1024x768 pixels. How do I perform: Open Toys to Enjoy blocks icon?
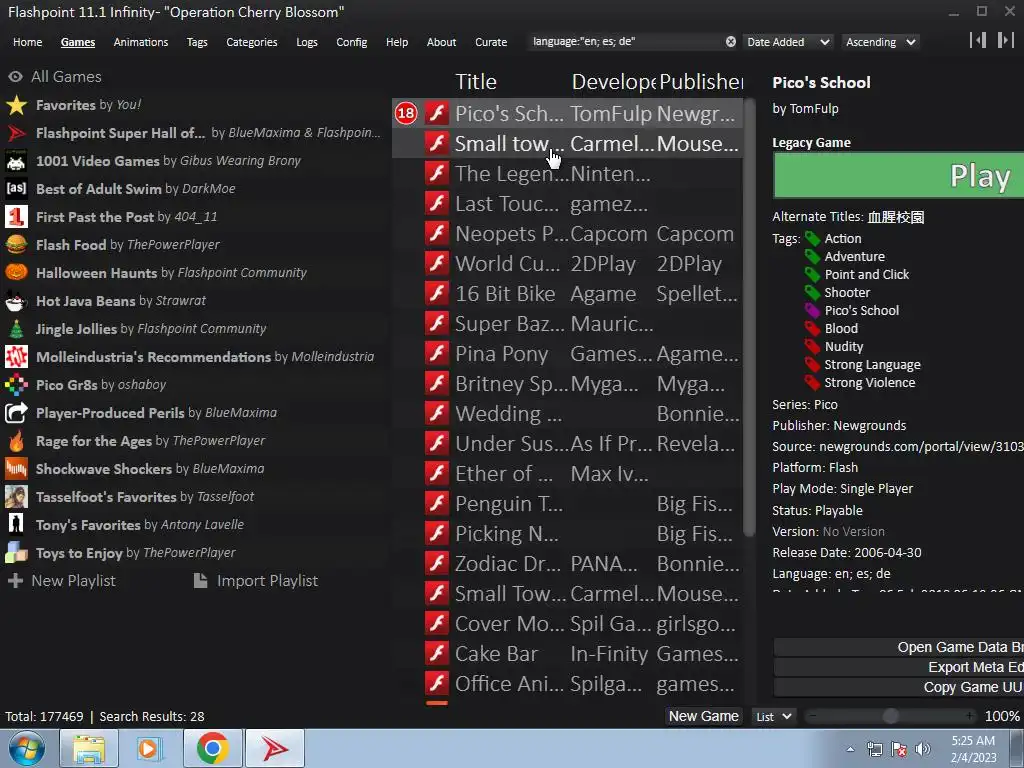pos(16,552)
